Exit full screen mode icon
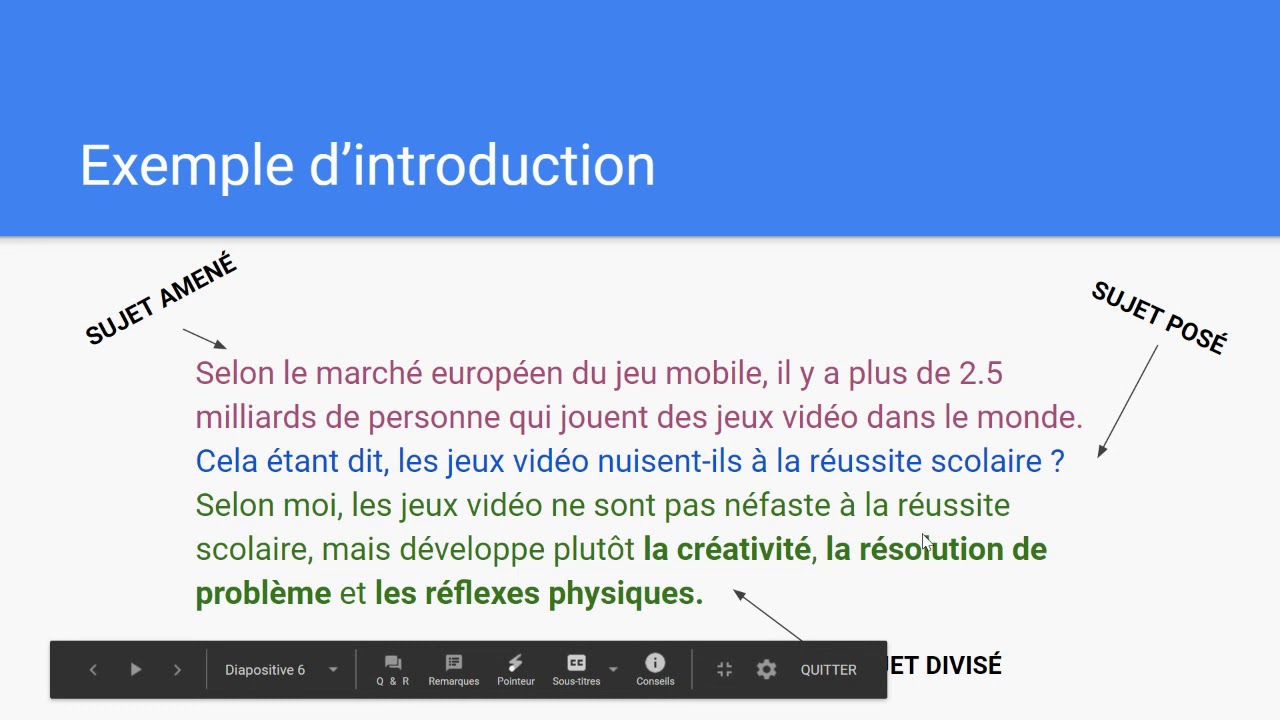1280x720 pixels. [725, 670]
